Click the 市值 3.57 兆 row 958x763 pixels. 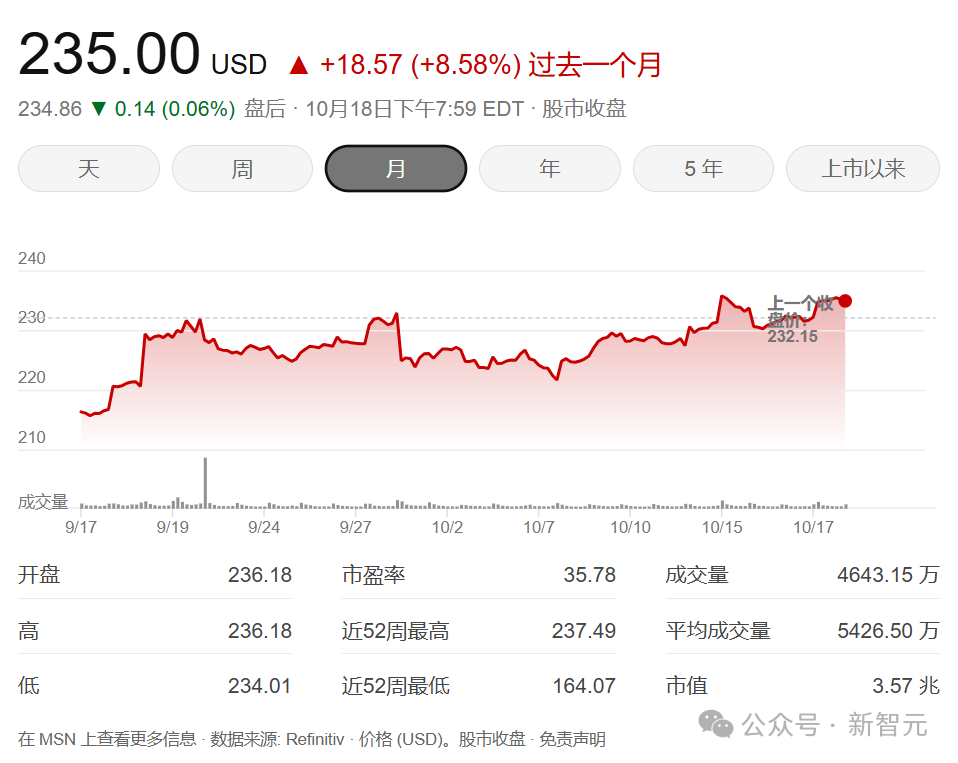pyautogui.click(x=802, y=685)
